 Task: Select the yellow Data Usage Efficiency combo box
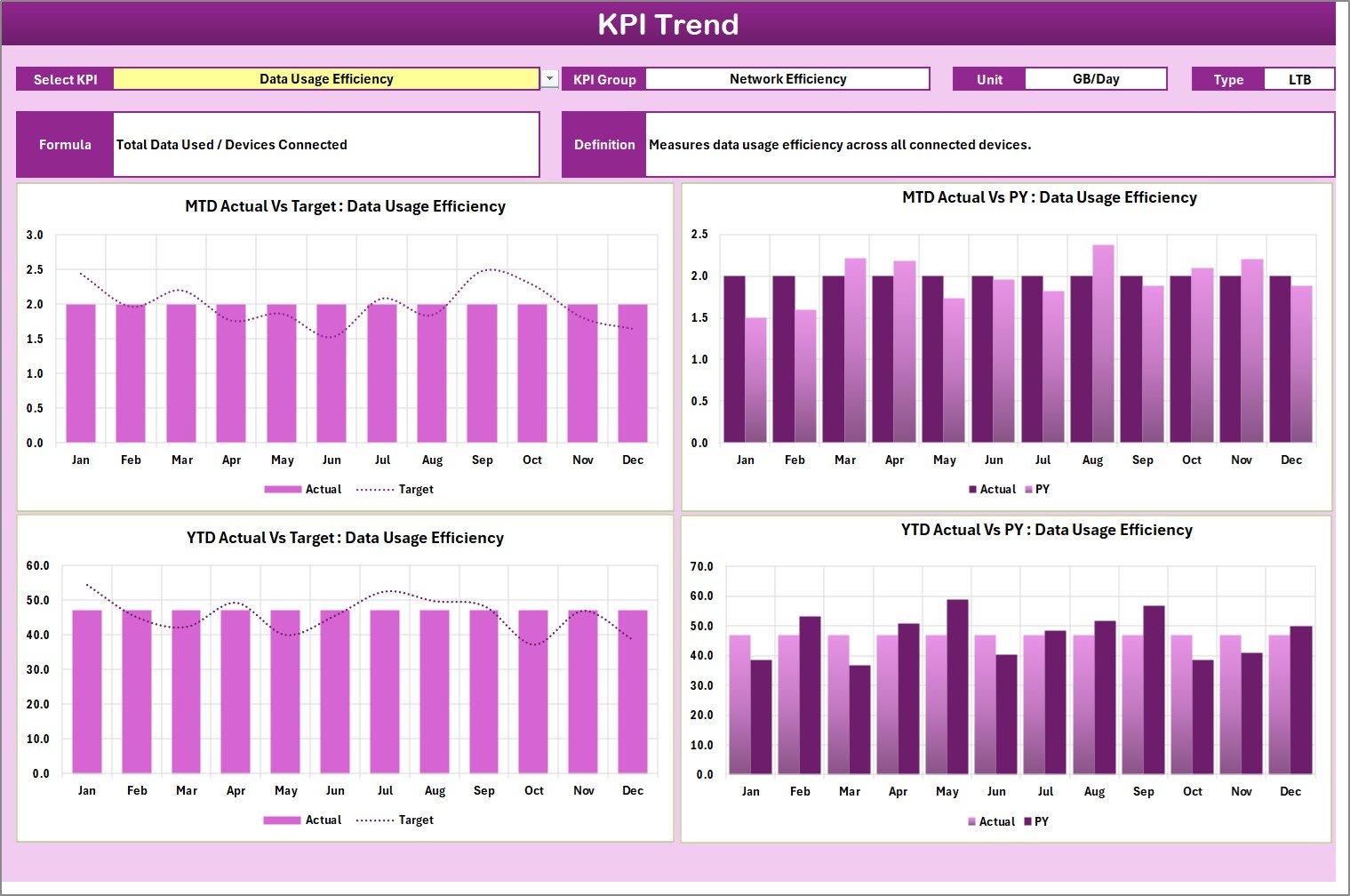(x=326, y=78)
